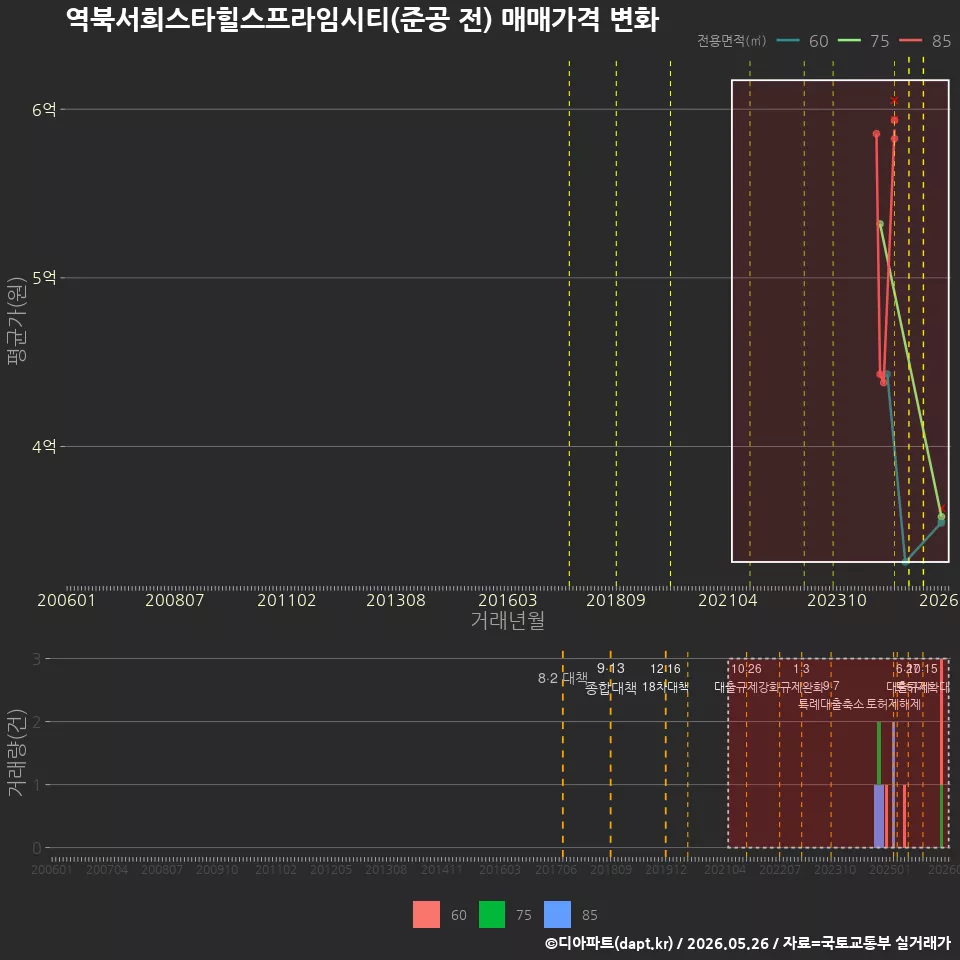Image resolution: width=960 pixels, height=960 pixels.
Task: Click 201102 on the price chart x-axis
Action: (287, 600)
